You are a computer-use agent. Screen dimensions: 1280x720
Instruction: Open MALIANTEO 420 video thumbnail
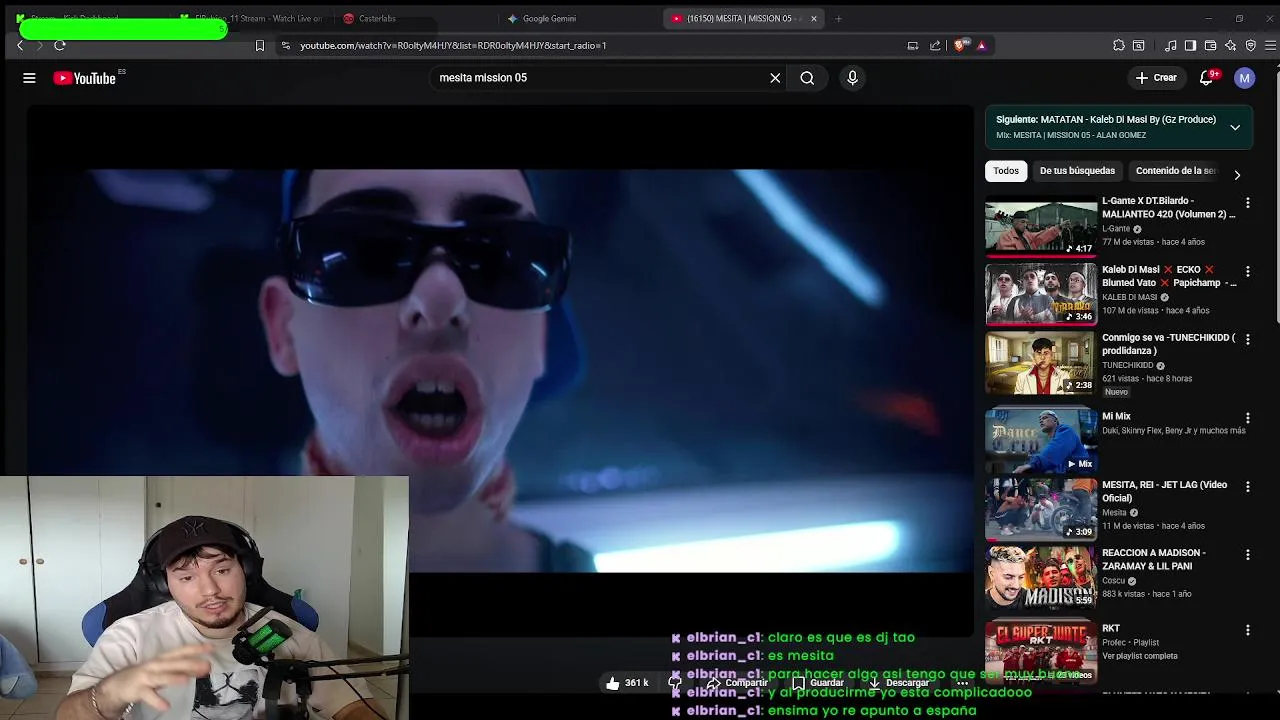coord(1041,228)
